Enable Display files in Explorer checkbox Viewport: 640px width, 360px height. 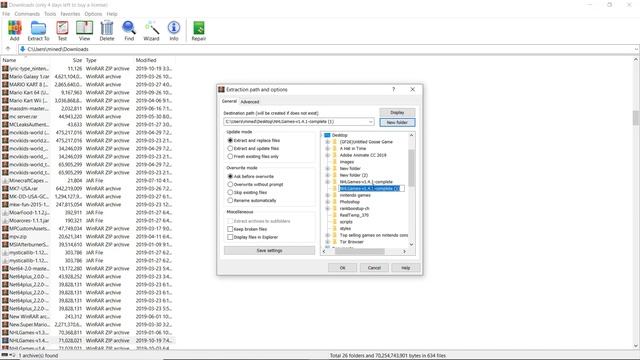click(230, 237)
